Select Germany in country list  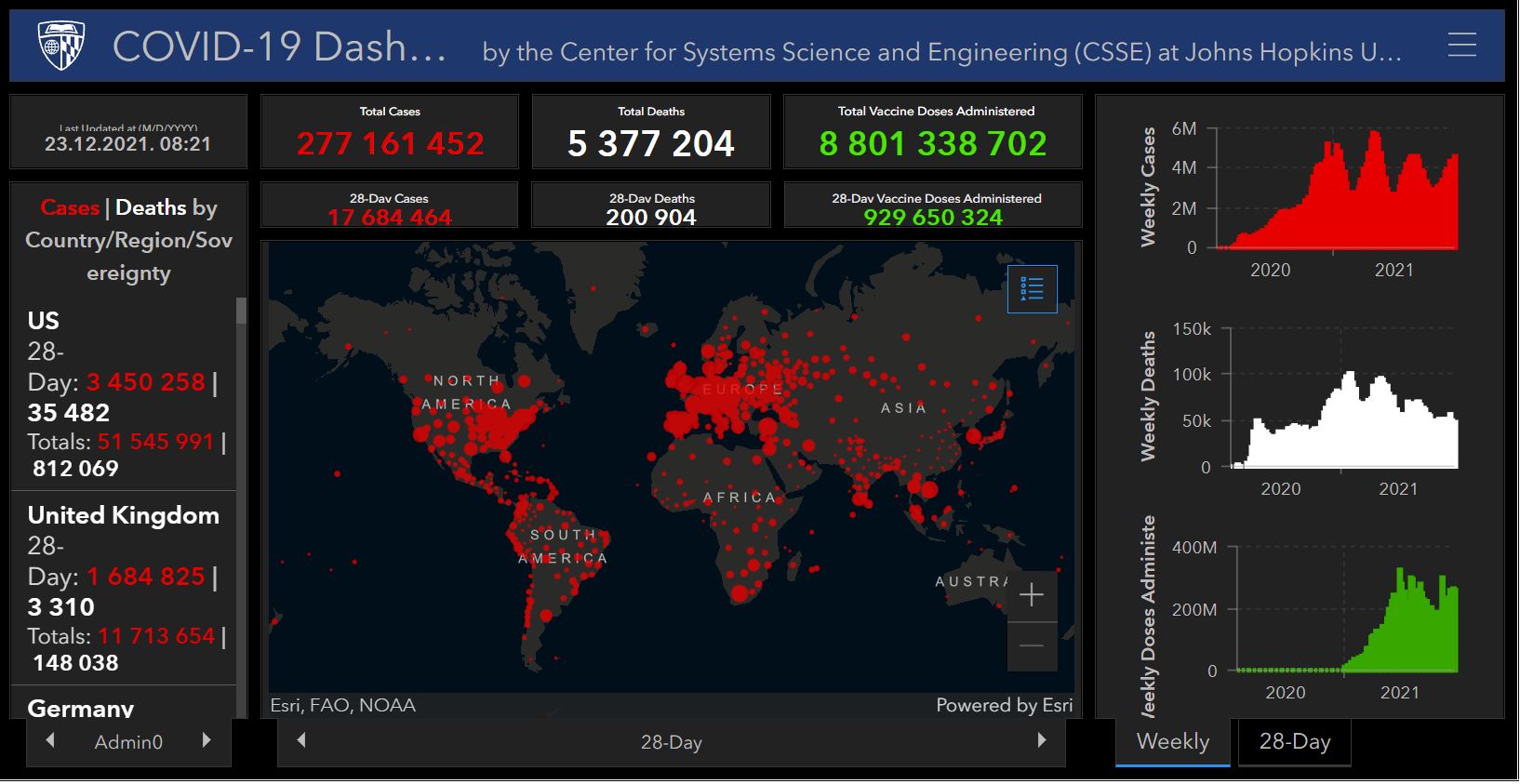click(x=124, y=704)
